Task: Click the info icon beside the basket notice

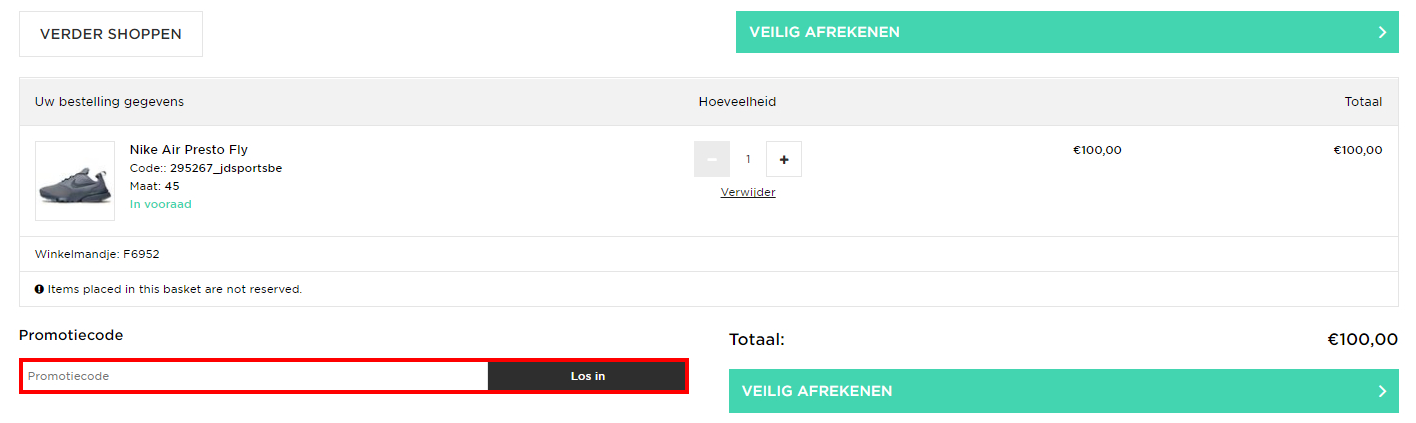Action: pos(39,289)
